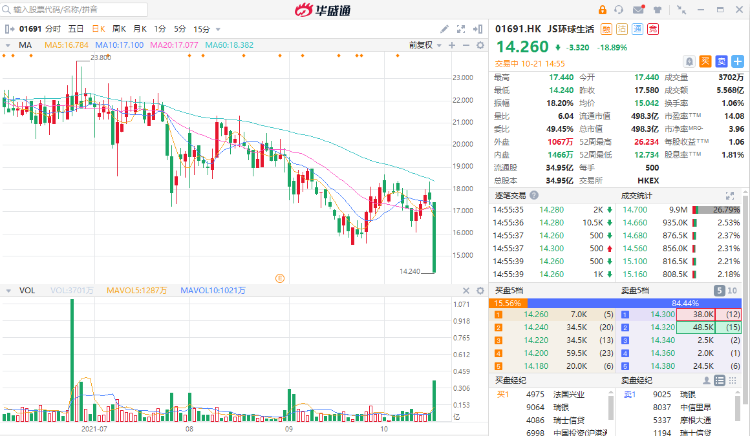Open the skin theme shirt icon
Screen dimensions: 750x436
point(658,10)
